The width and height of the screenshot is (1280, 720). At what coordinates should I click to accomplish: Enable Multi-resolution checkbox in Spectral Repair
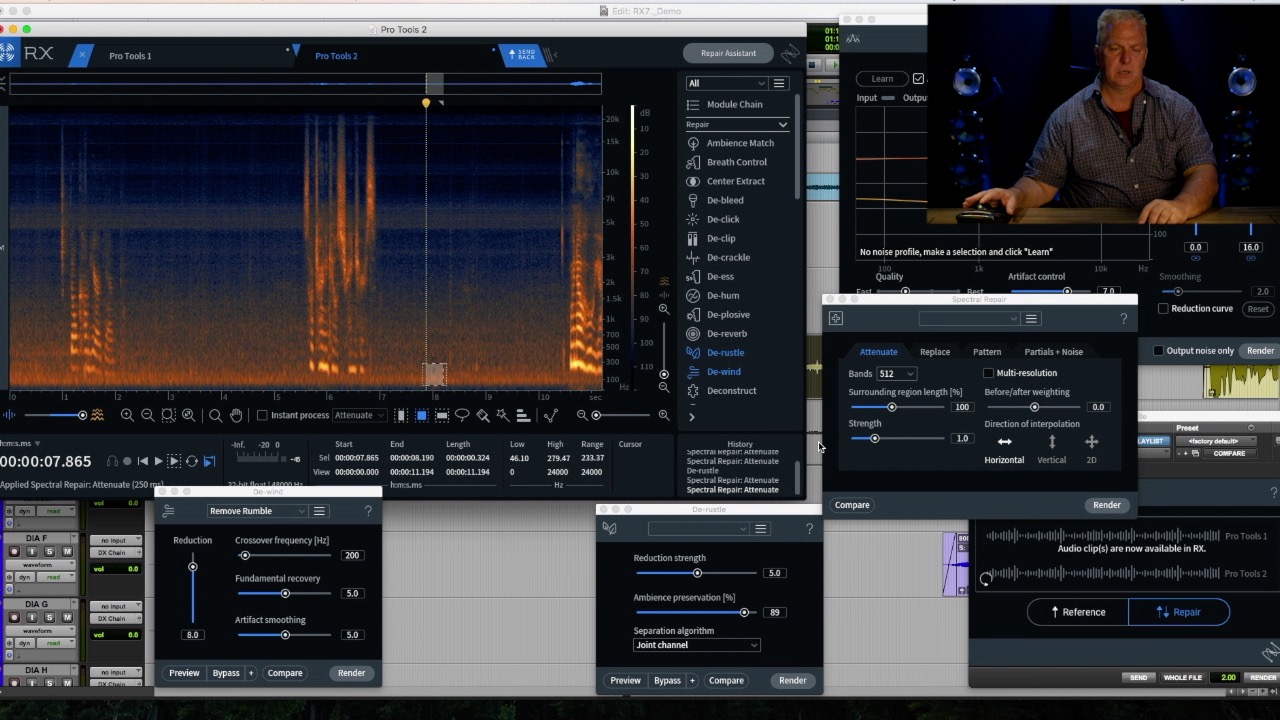click(x=989, y=373)
